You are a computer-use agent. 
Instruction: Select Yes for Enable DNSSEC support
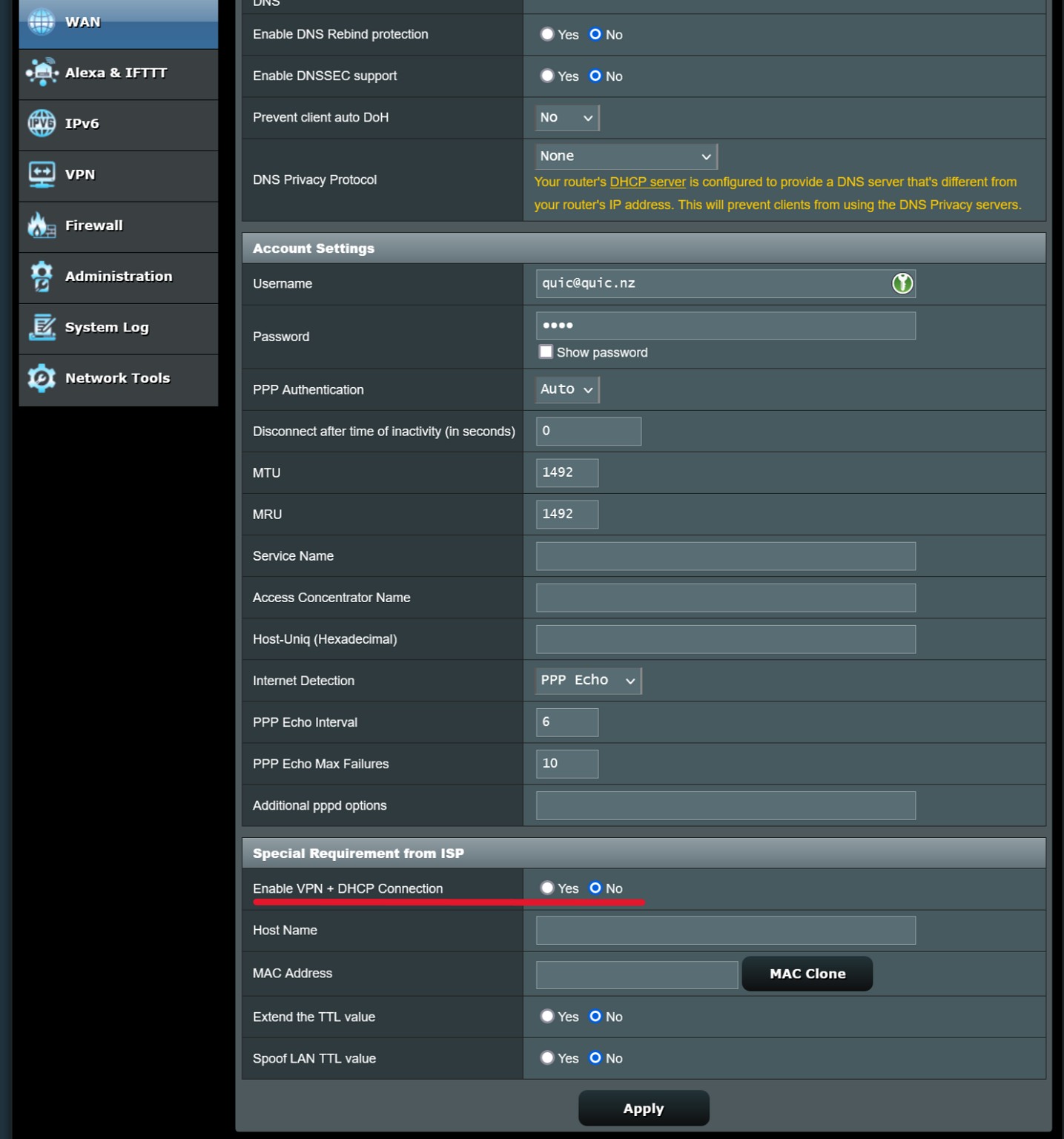(547, 76)
